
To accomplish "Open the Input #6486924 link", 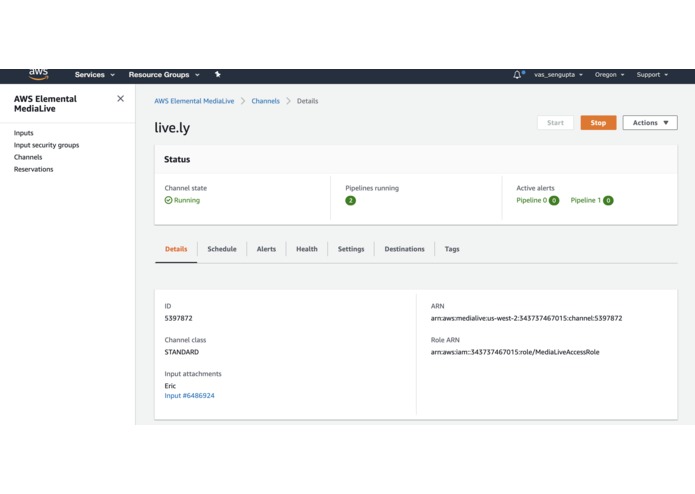I will point(189,396).
